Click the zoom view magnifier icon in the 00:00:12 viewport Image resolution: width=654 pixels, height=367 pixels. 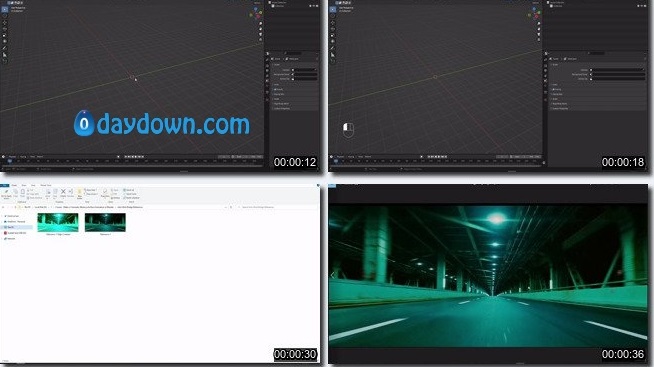tap(261, 24)
